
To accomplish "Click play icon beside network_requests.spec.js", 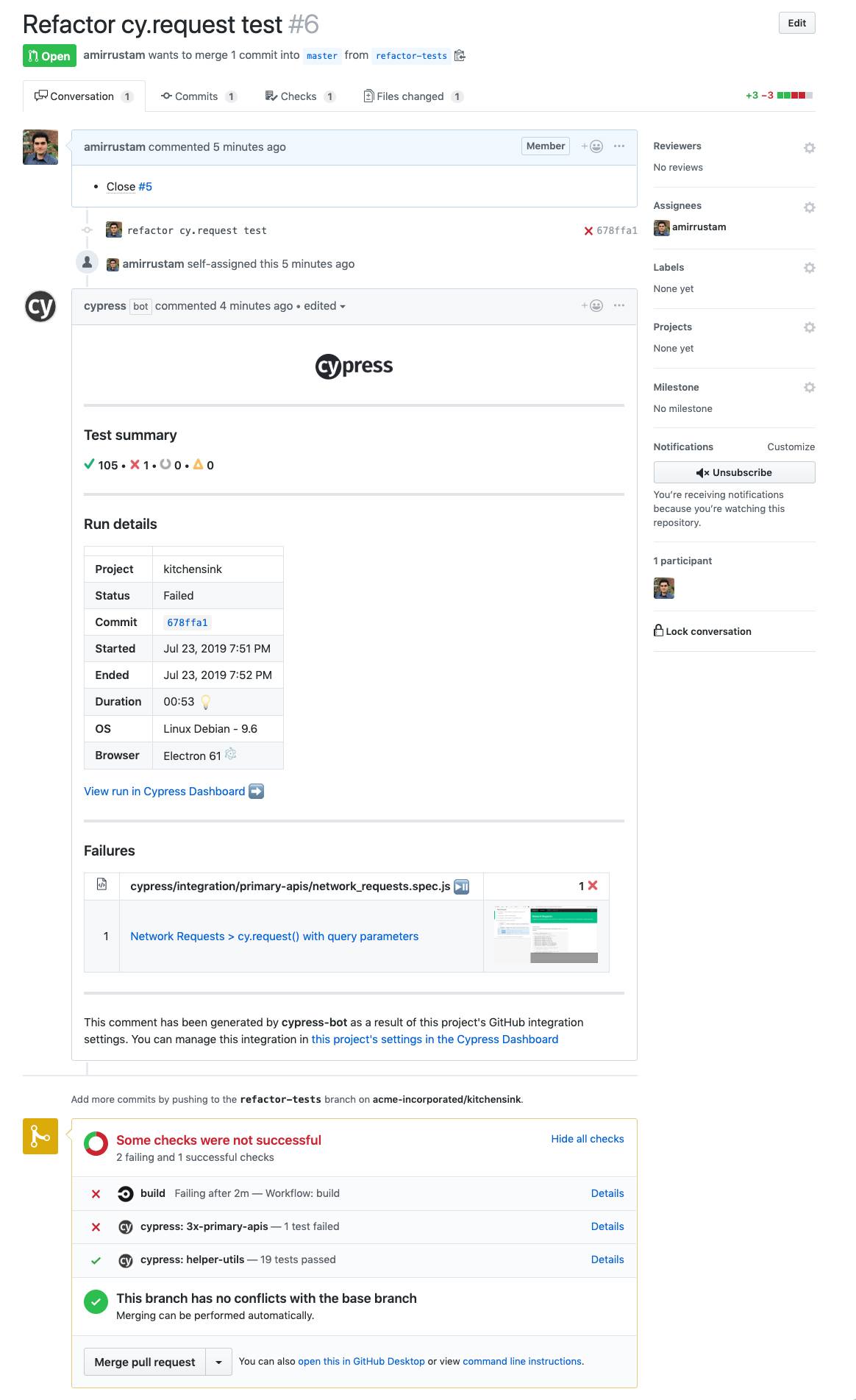I will tap(462, 886).
